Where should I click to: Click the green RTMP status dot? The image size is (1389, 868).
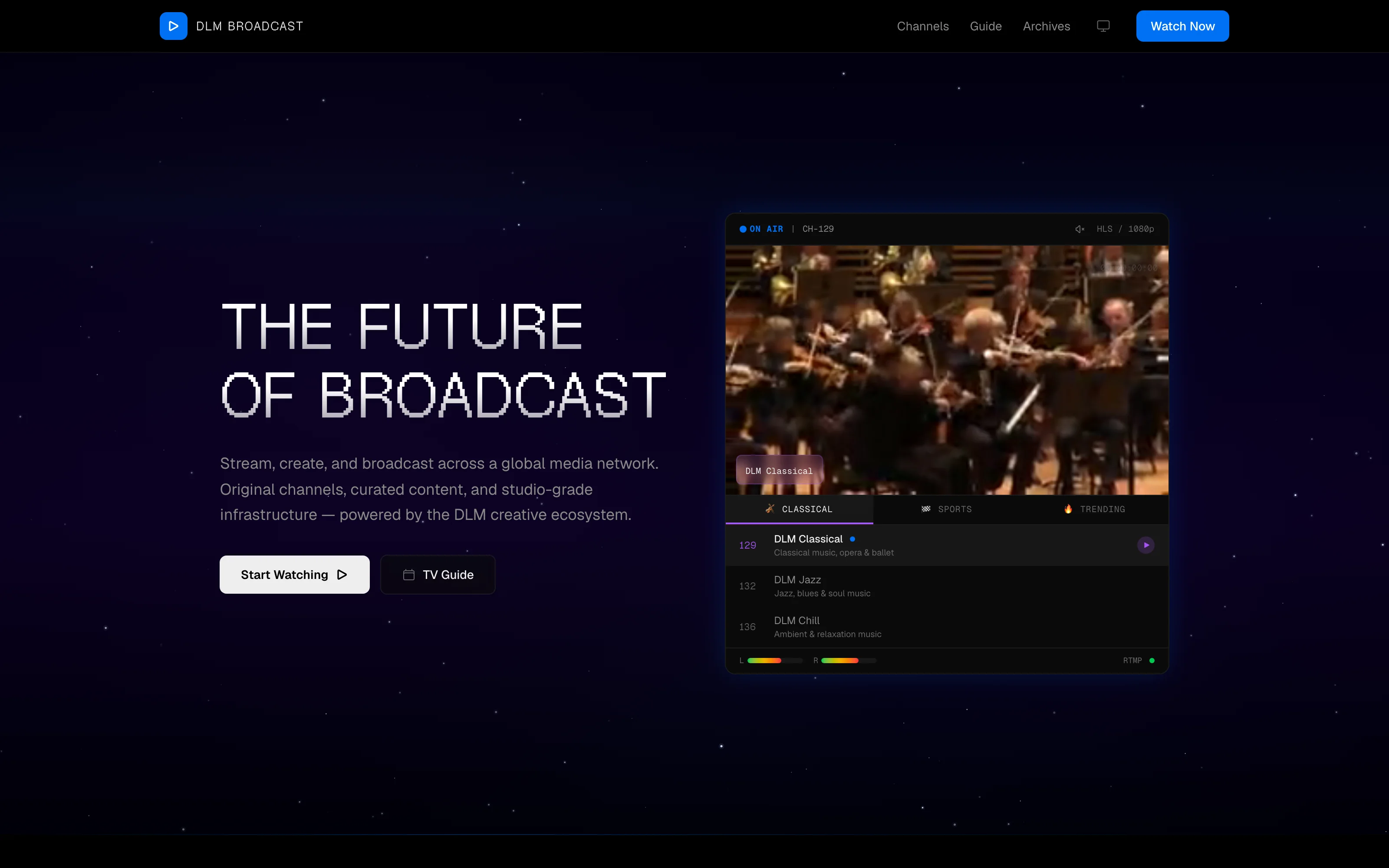(x=1152, y=660)
